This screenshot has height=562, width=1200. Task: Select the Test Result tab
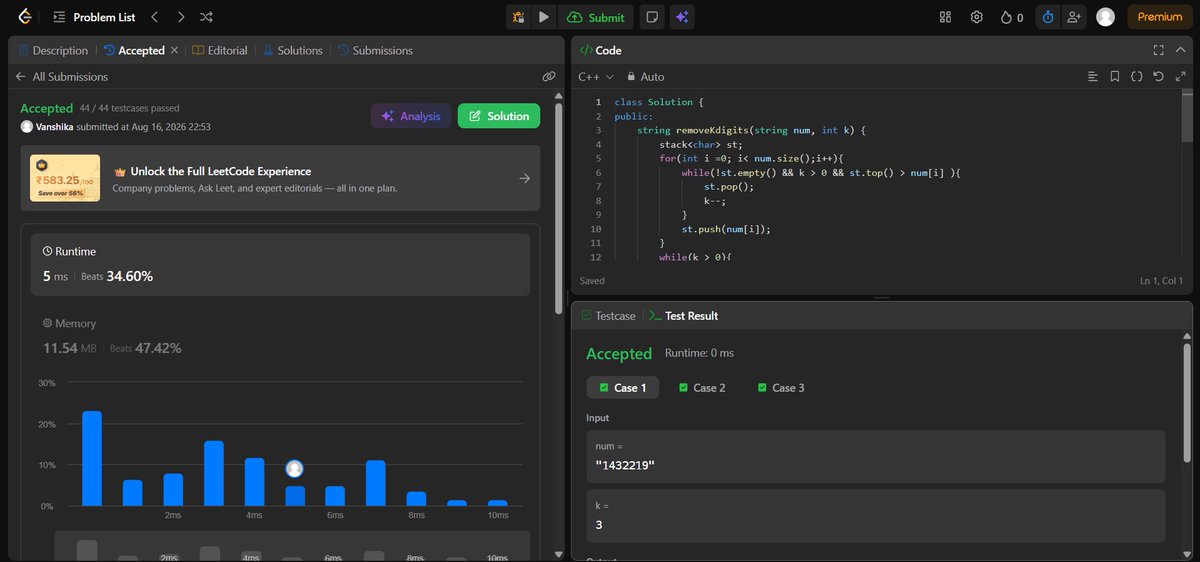coord(684,315)
